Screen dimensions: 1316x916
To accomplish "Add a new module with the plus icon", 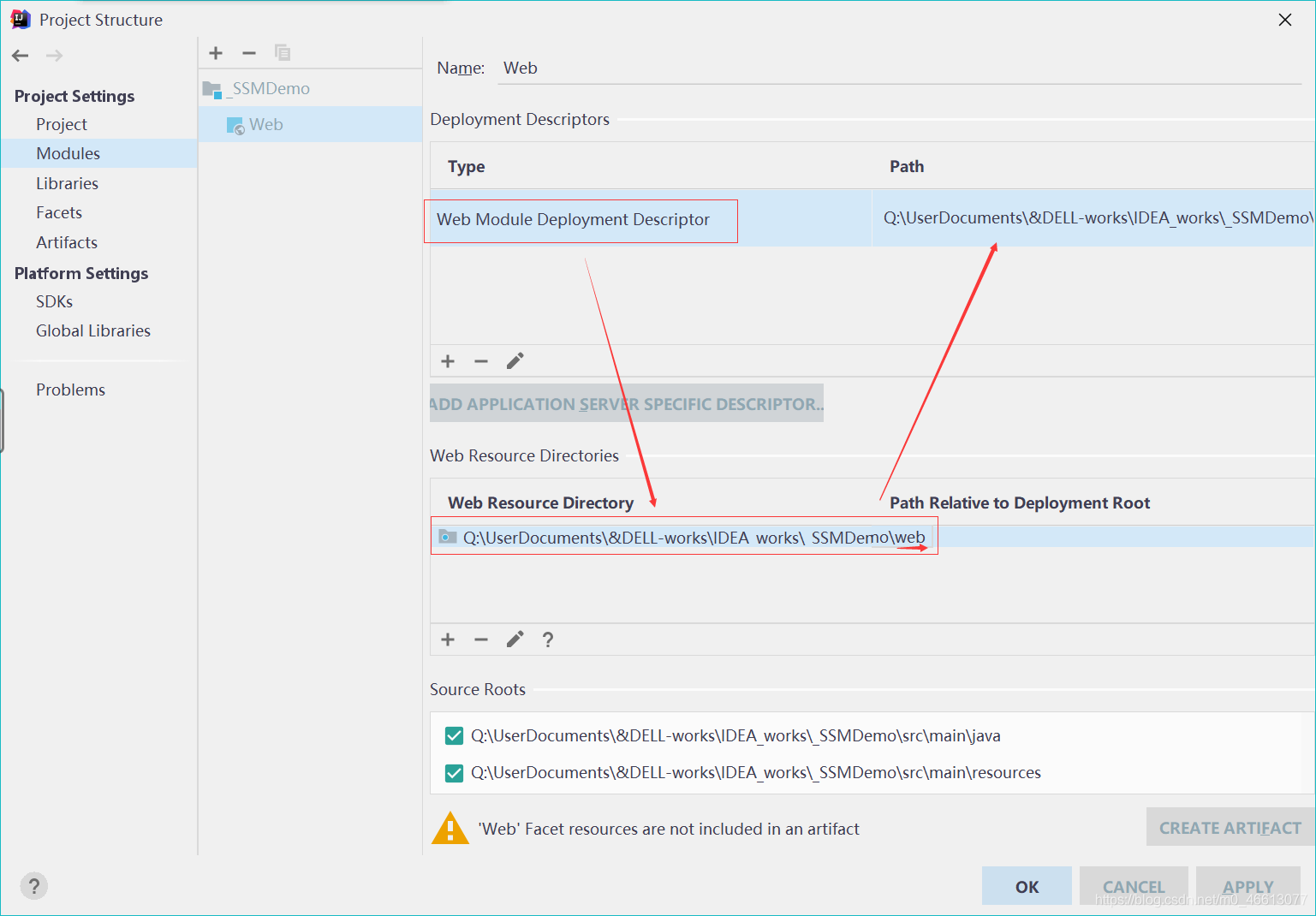I will pyautogui.click(x=216, y=53).
